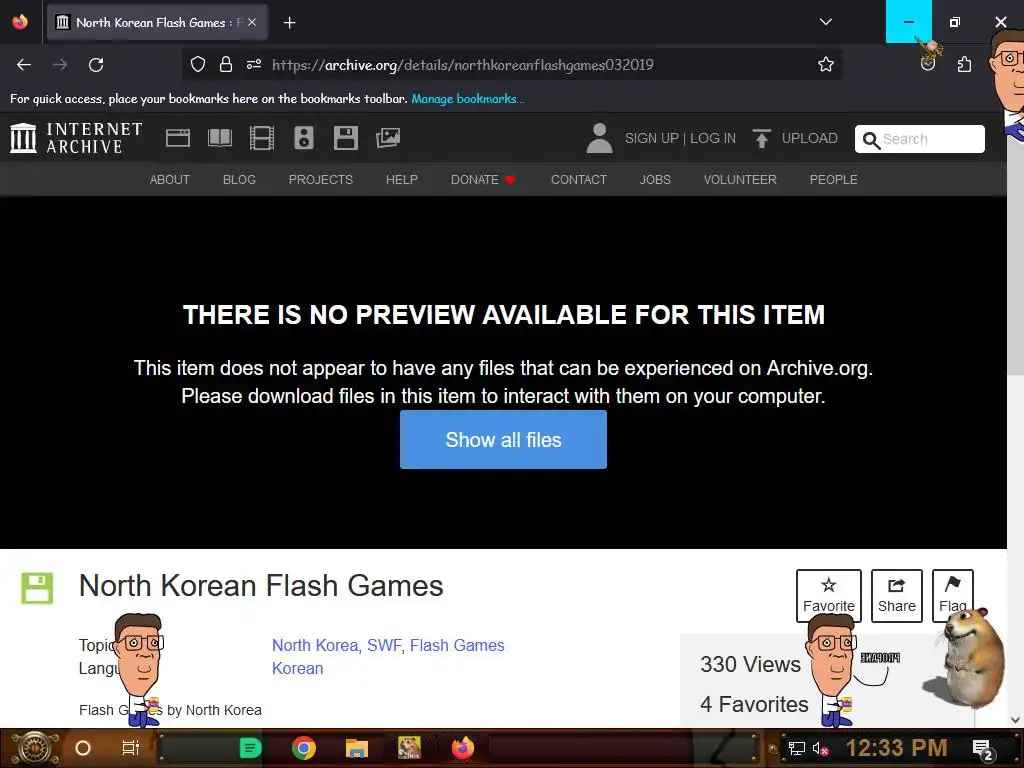Go back with browser back arrow

click(24, 65)
